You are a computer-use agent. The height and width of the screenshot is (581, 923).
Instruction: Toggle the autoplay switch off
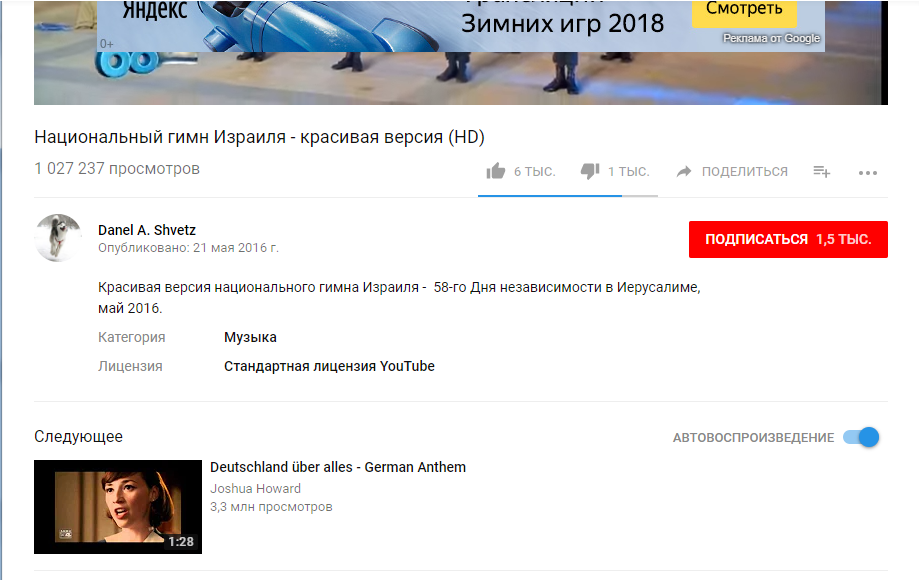[861, 437]
